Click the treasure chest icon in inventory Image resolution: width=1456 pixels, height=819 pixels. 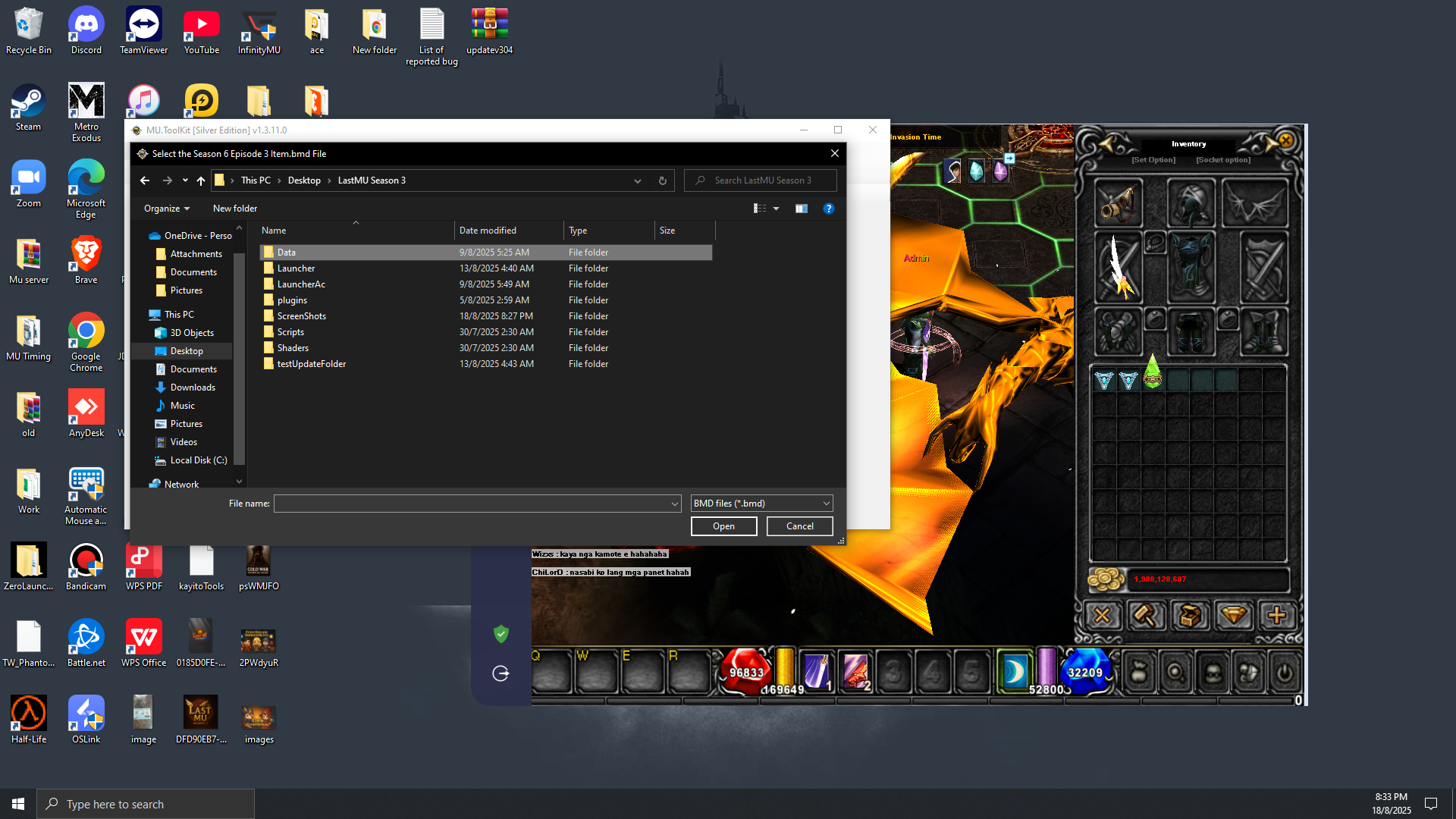(x=1189, y=616)
